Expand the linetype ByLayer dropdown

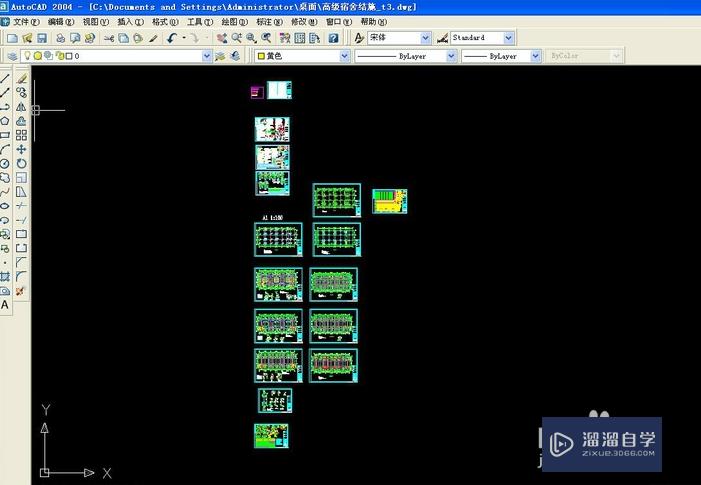tap(451, 56)
